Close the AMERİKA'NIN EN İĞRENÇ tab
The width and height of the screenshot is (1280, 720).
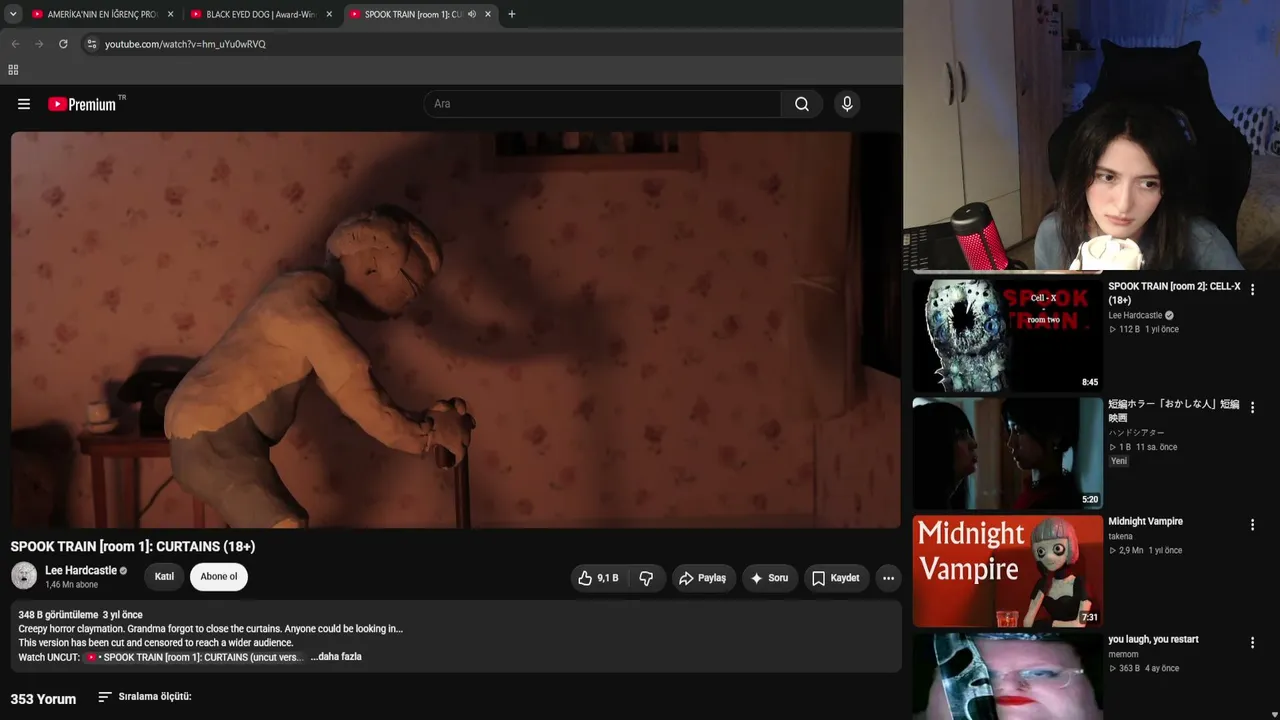(x=171, y=14)
